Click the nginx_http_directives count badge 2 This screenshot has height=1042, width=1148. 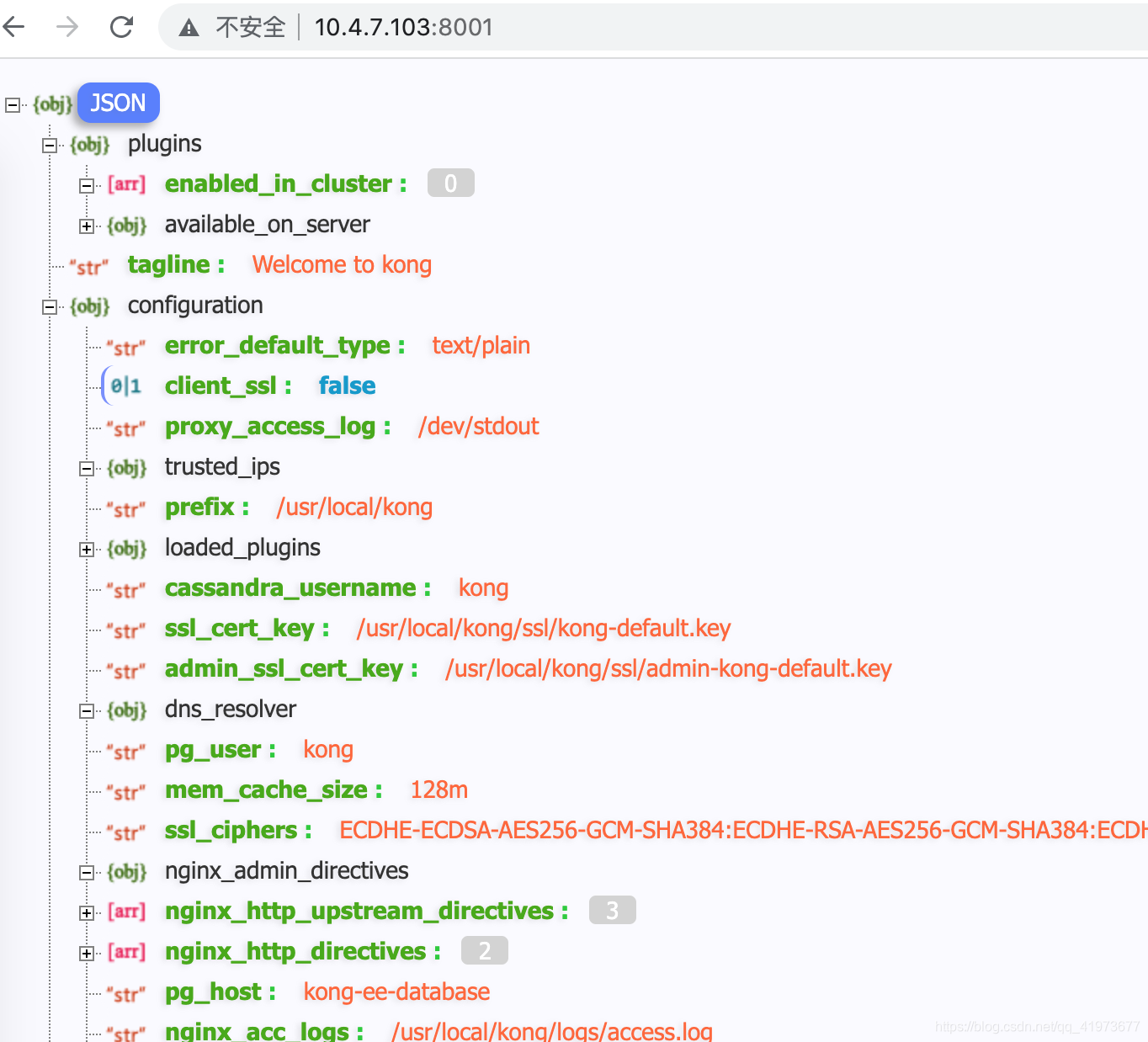click(x=485, y=951)
